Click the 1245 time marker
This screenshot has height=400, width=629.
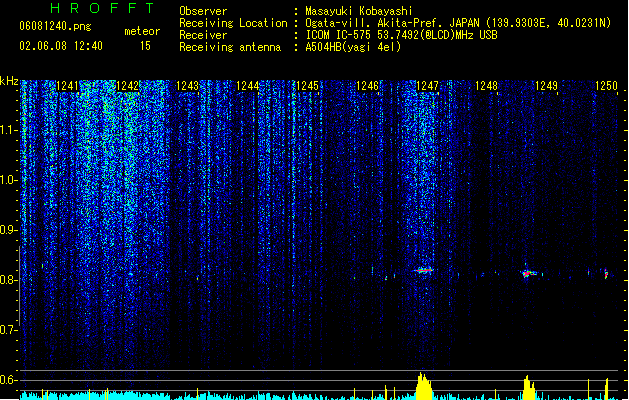(x=307, y=86)
